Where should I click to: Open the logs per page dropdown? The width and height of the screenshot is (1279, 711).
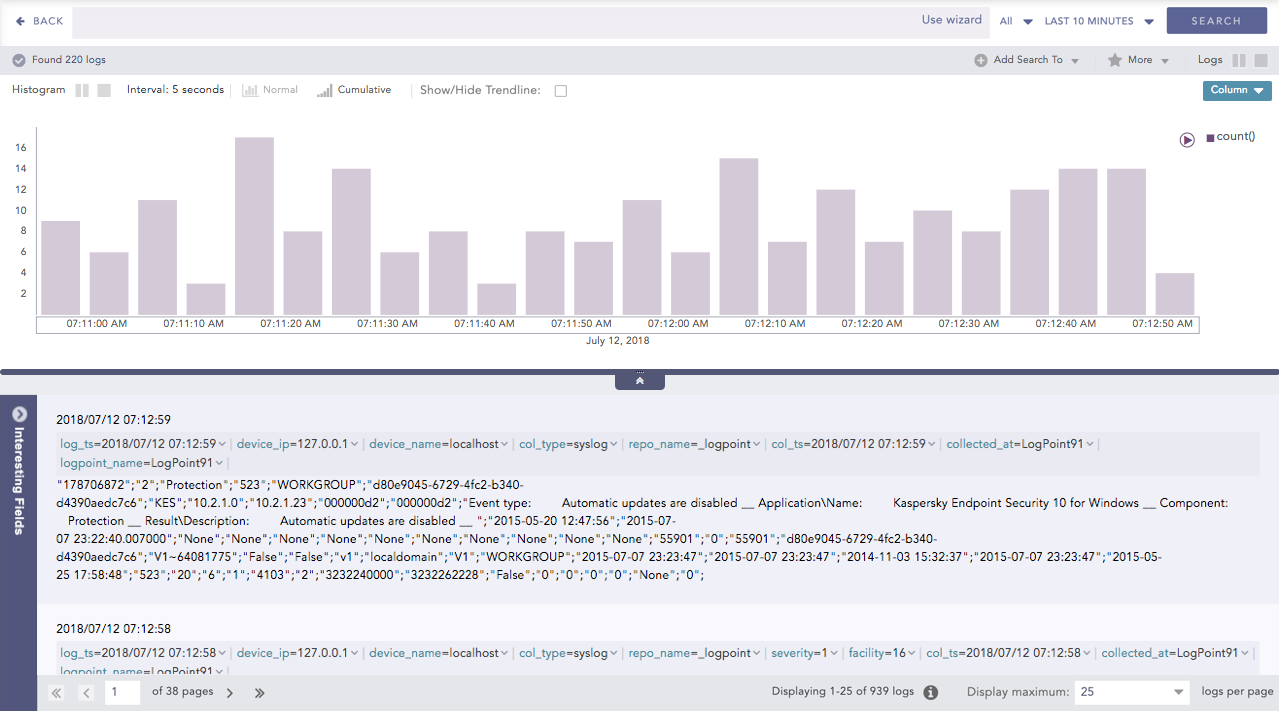coord(1131,692)
